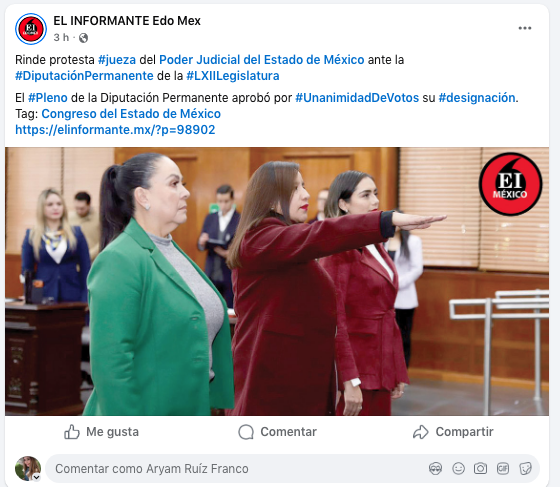Open the EL INFORMANTE Edo Mex page name
This screenshot has height=487, width=560.
127,21
